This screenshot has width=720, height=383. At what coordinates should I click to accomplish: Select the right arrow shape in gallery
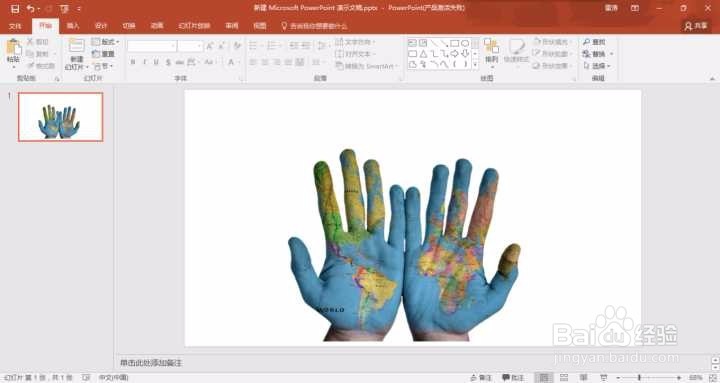[454, 54]
